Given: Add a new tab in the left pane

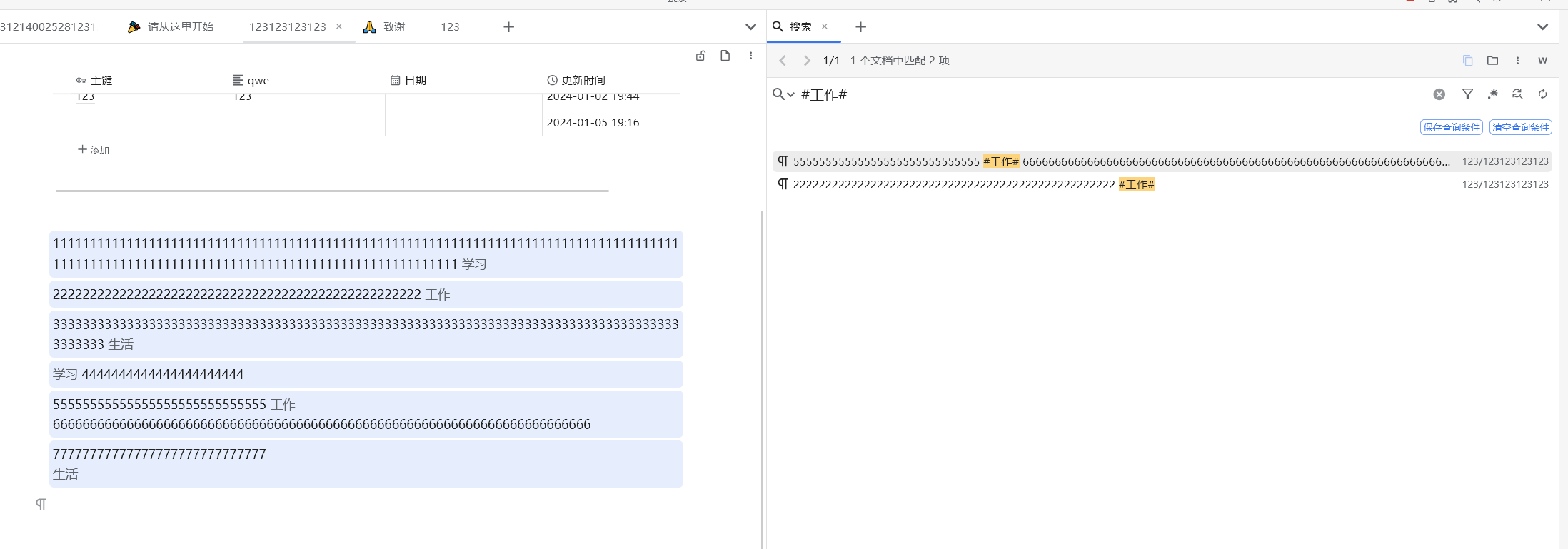Looking at the screenshot, I should [508, 27].
